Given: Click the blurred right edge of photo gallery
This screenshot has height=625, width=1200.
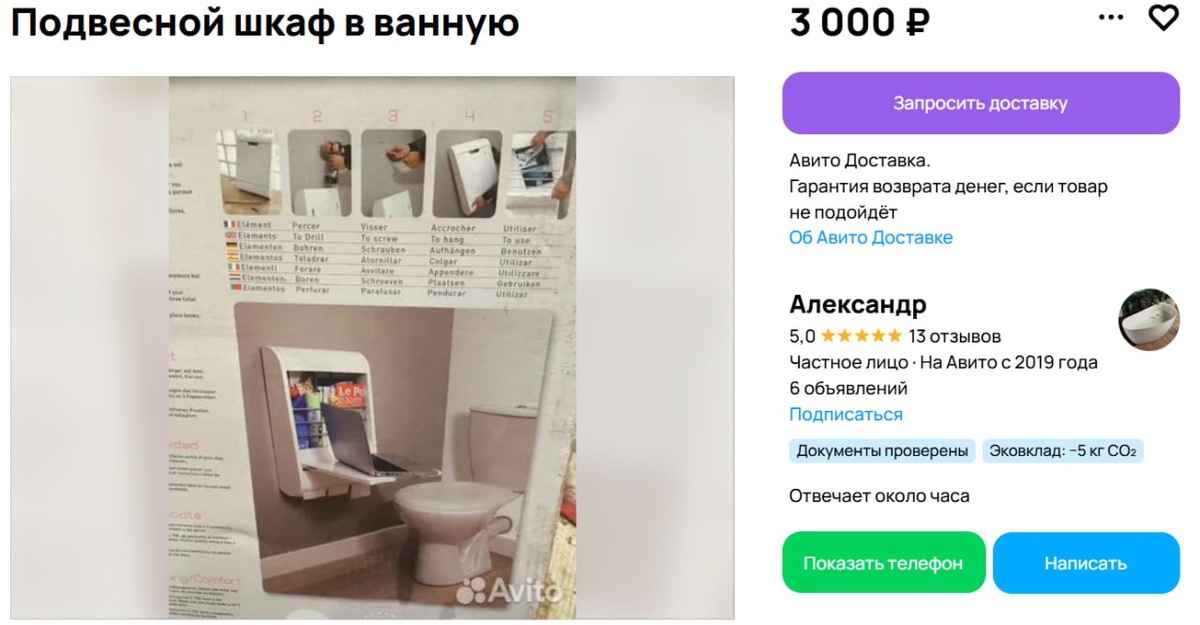Looking at the screenshot, I should [x=655, y=347].
